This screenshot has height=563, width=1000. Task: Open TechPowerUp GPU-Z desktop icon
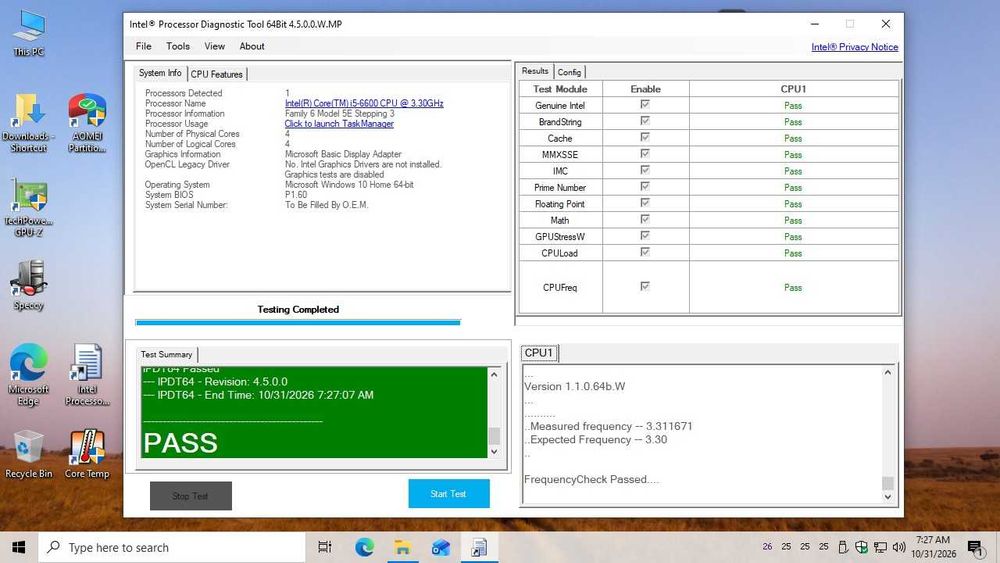(x=29, y=207)
